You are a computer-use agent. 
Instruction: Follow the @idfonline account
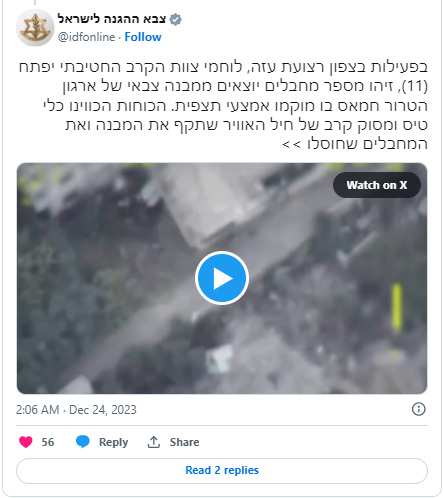click(x=143, y=37)
